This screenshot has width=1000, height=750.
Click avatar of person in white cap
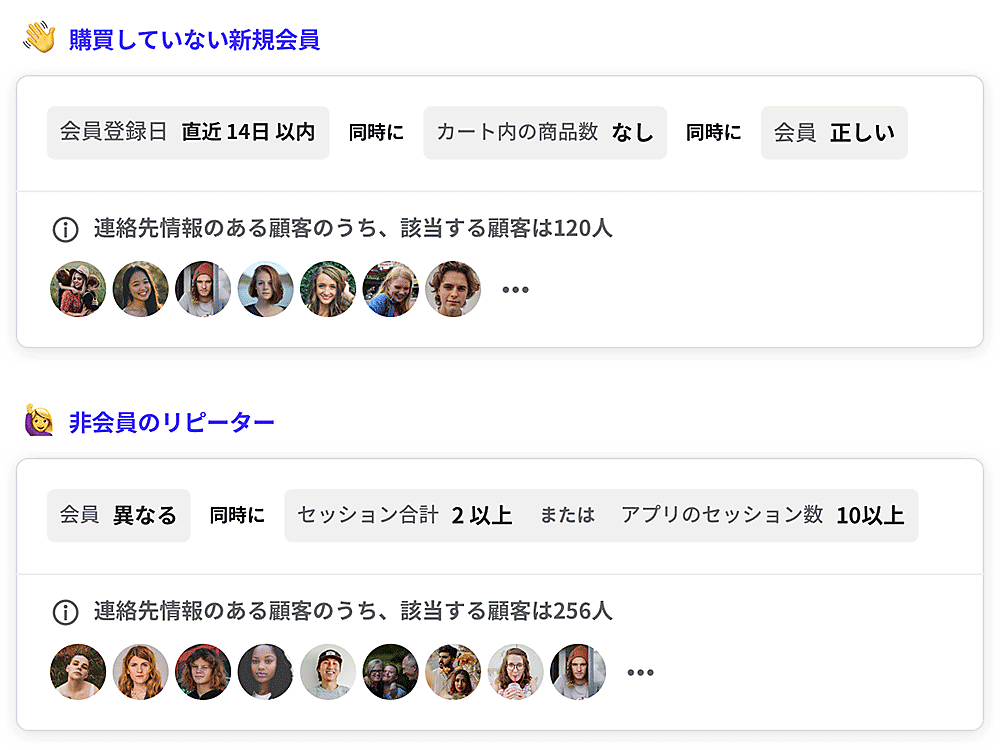click(328, 671)
